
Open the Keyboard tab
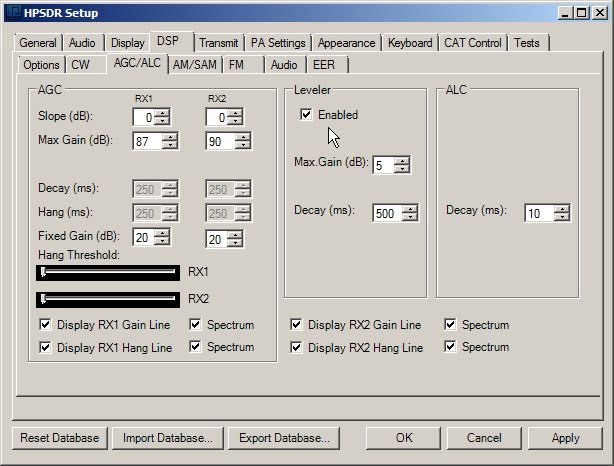[x=410, y=43]
